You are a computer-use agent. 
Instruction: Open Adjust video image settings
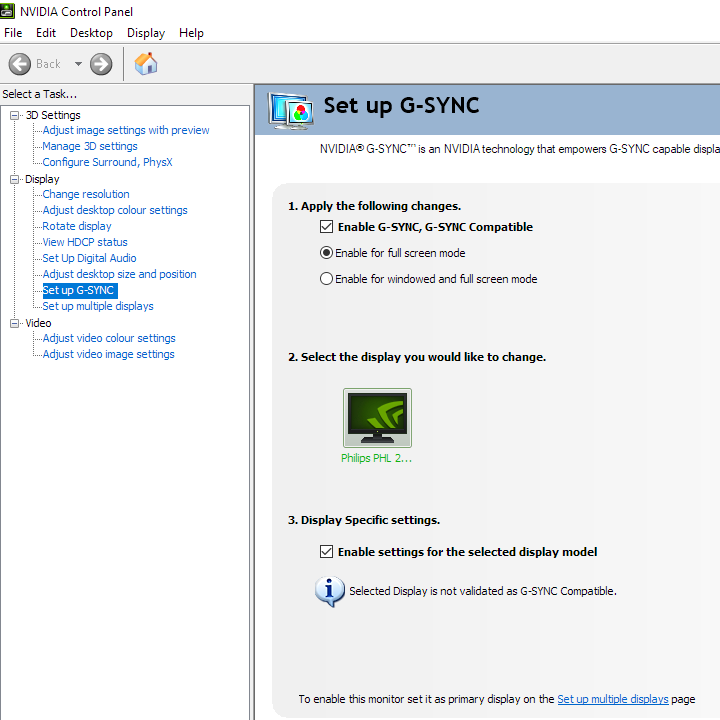[x=108, y=354]
